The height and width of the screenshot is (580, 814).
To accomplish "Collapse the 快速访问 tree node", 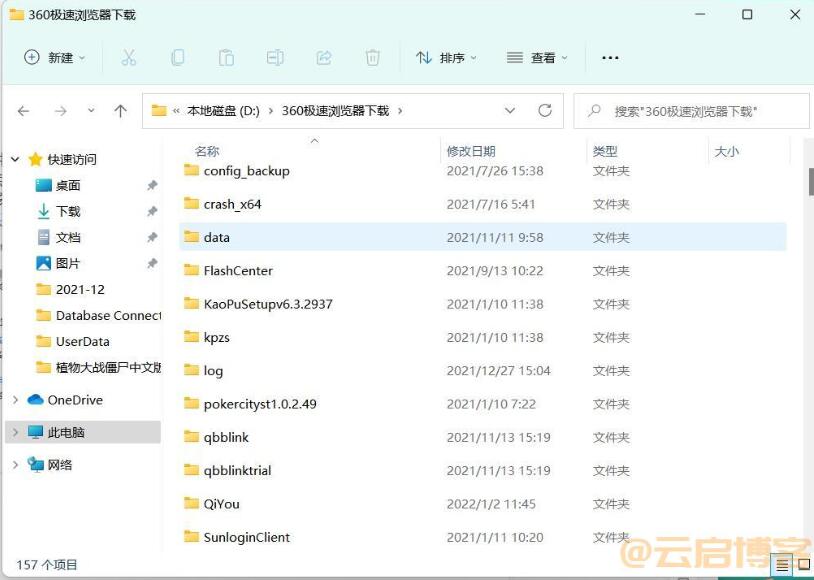I will pos(15,159).
